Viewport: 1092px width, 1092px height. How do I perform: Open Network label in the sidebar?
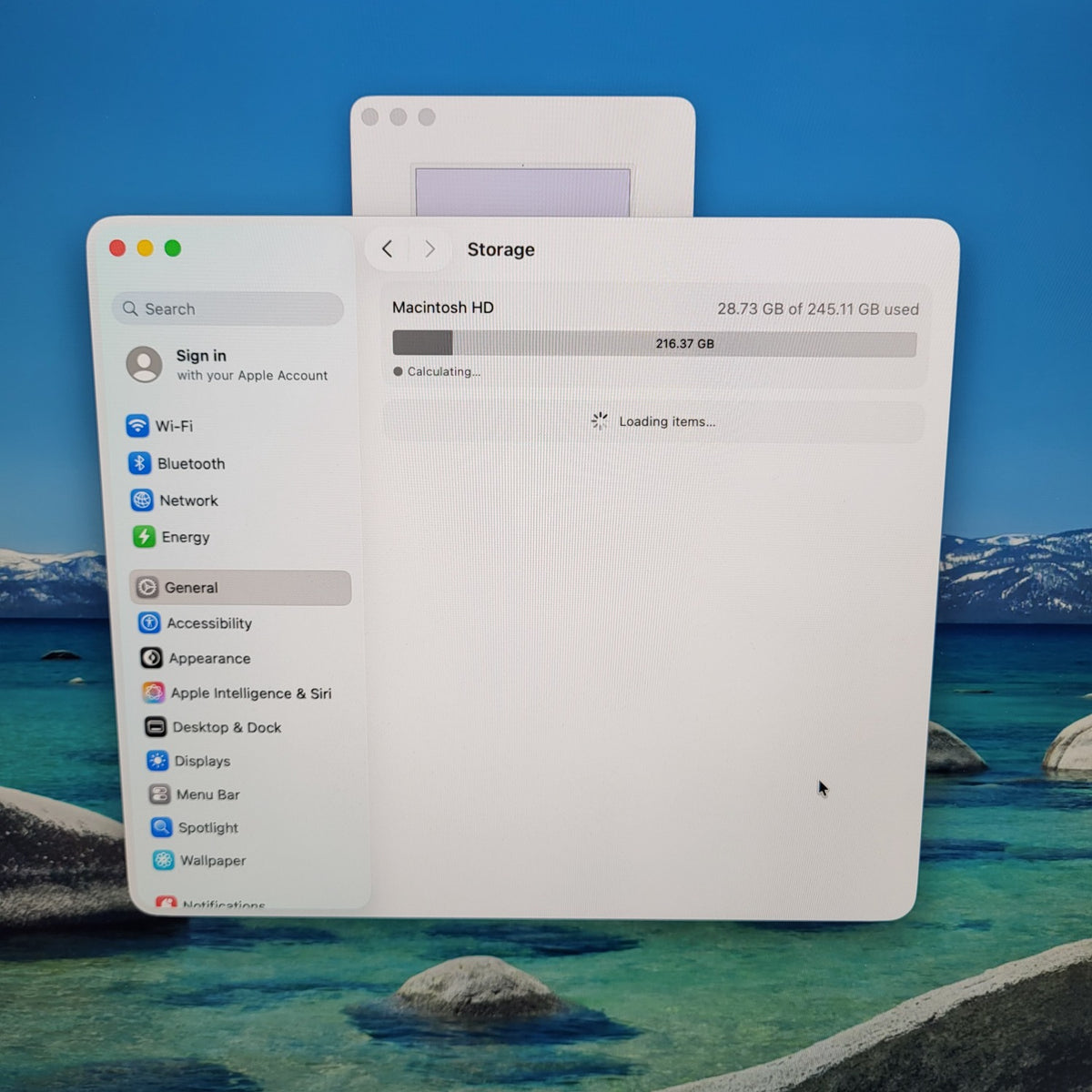coord(188,500)
